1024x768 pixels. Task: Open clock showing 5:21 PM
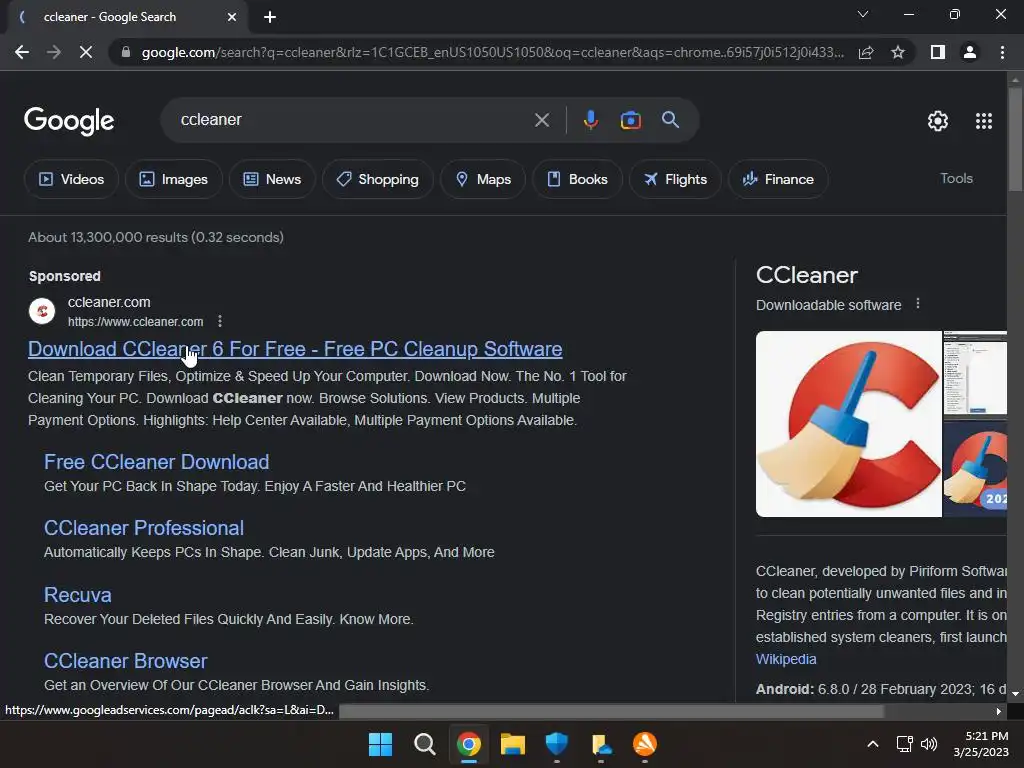[982, 744]
